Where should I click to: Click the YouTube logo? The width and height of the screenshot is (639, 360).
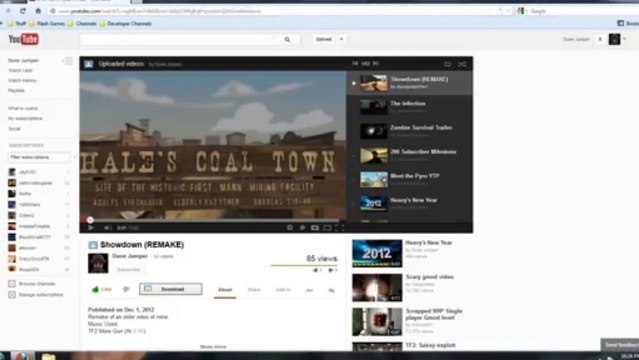24,39
